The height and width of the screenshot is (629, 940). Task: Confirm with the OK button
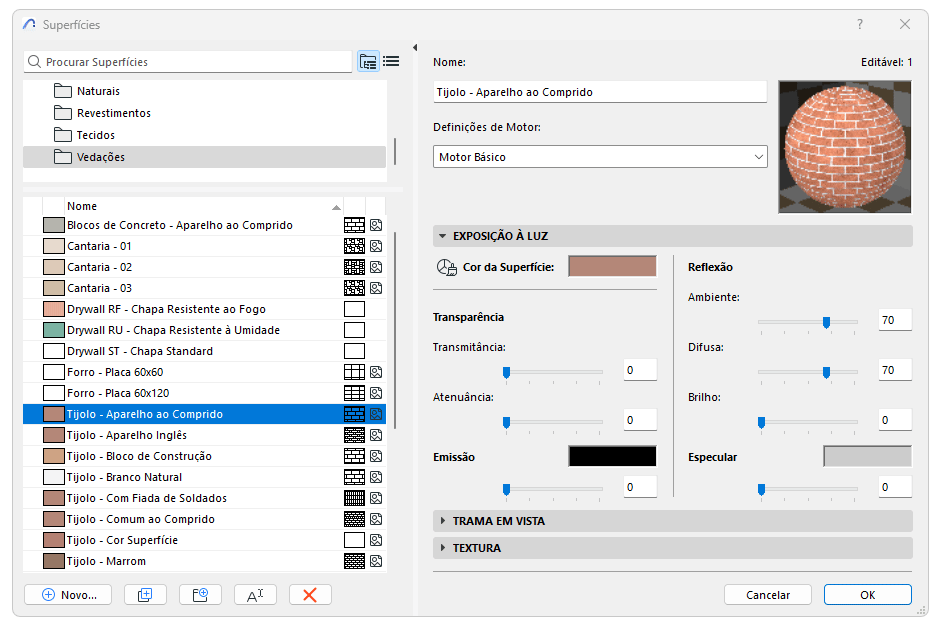tap(867, 595)
